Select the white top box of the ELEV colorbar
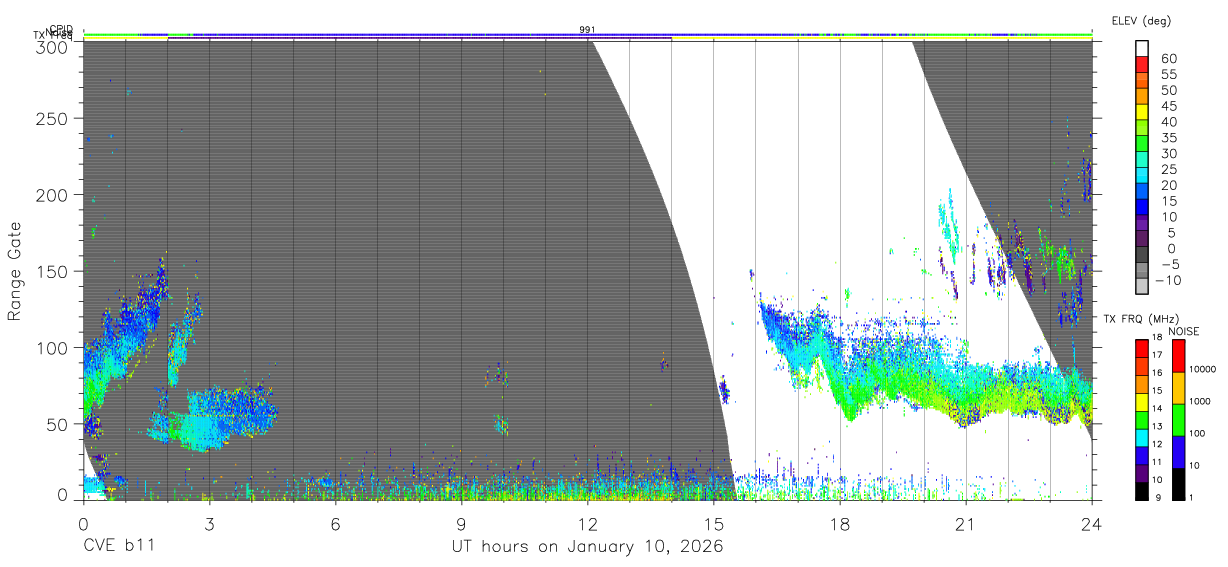 [1142, 46]
